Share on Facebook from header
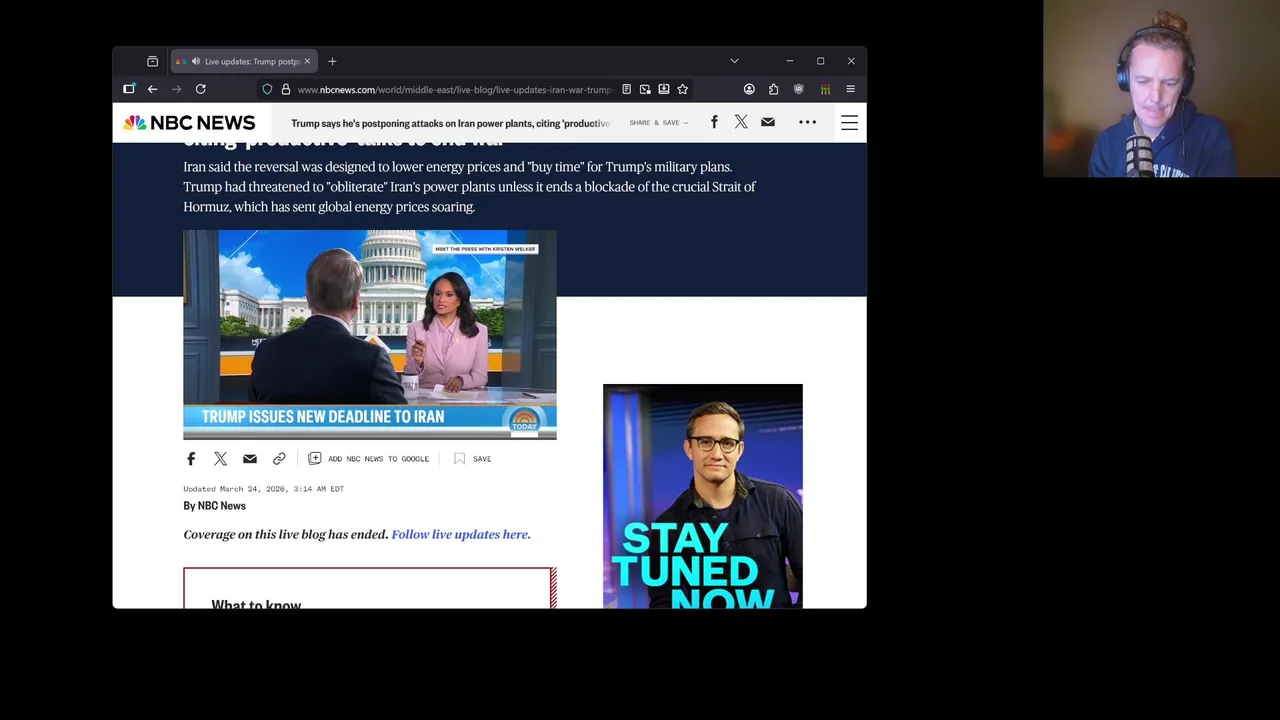The image size is (1280, 720). click(x=714, y=122)
